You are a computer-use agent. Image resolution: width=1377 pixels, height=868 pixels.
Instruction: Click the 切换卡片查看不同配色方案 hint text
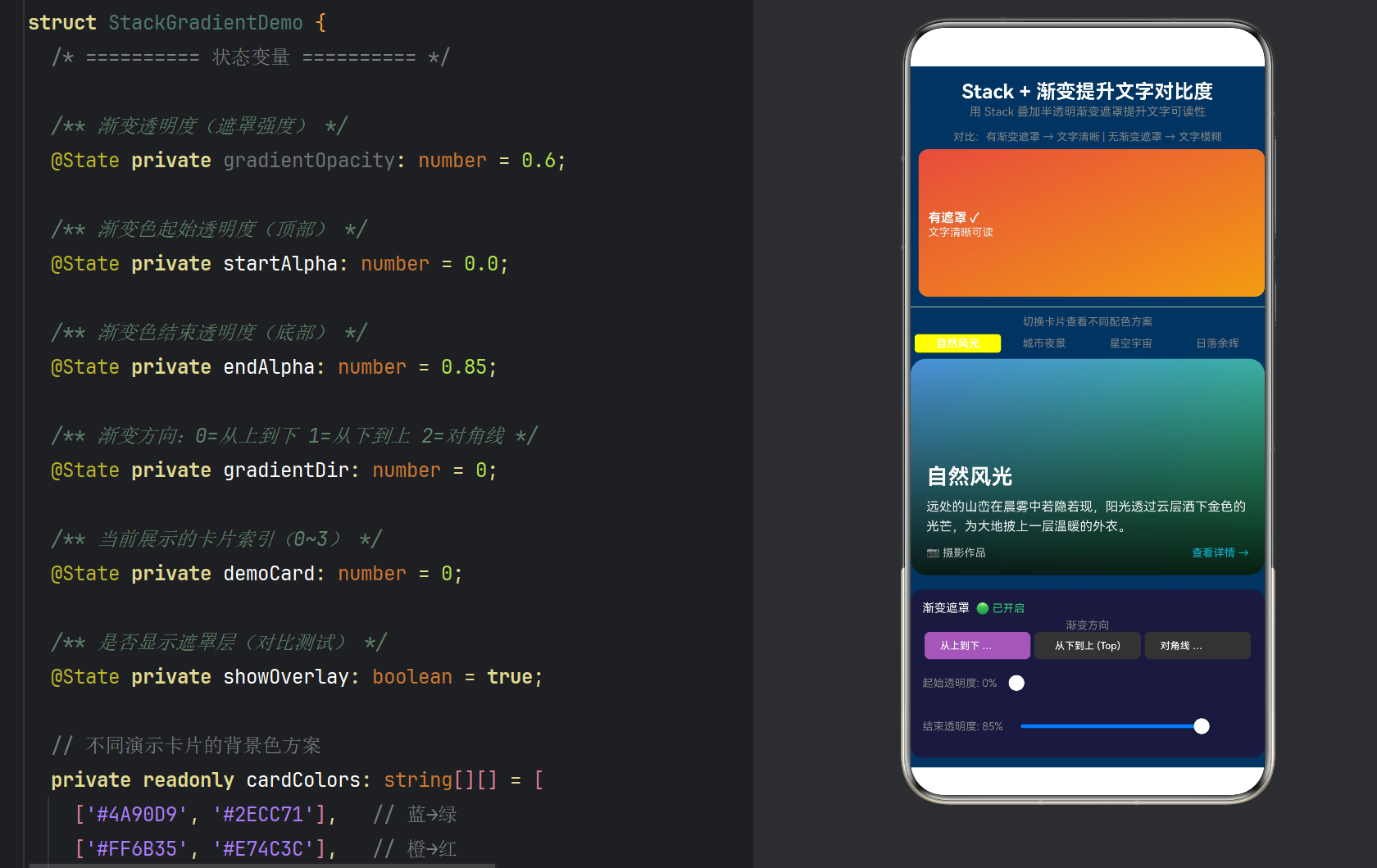coord(1087,321)
